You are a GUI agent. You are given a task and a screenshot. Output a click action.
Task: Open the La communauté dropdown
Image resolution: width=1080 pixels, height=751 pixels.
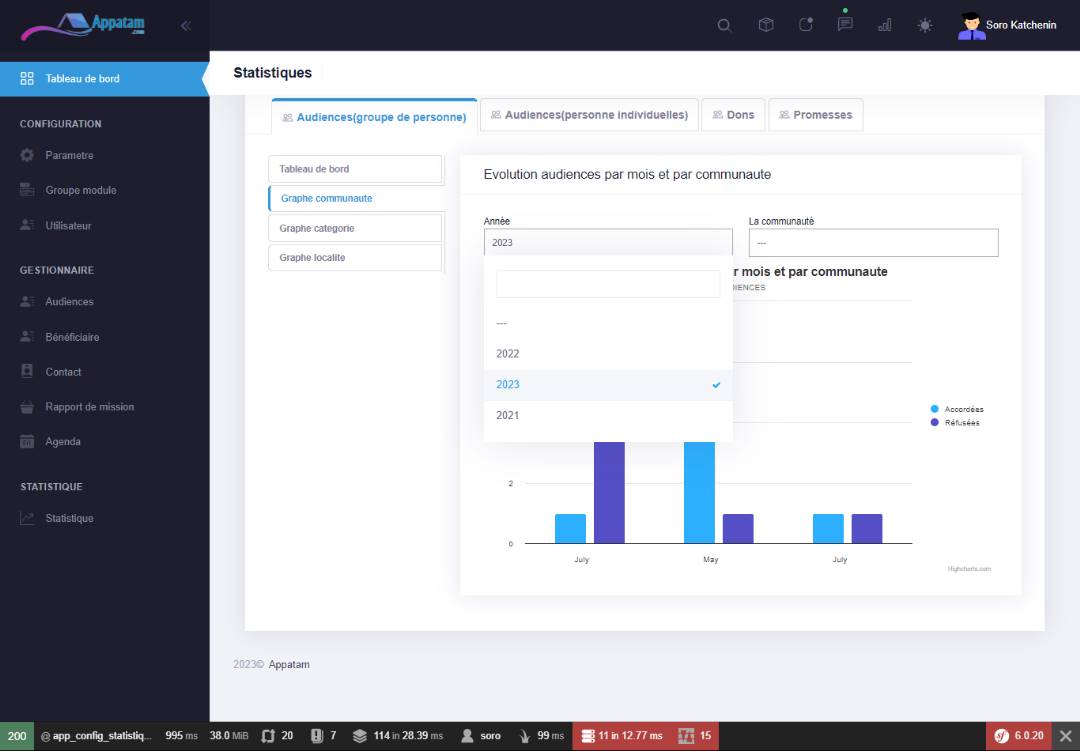tap(873, 243)
